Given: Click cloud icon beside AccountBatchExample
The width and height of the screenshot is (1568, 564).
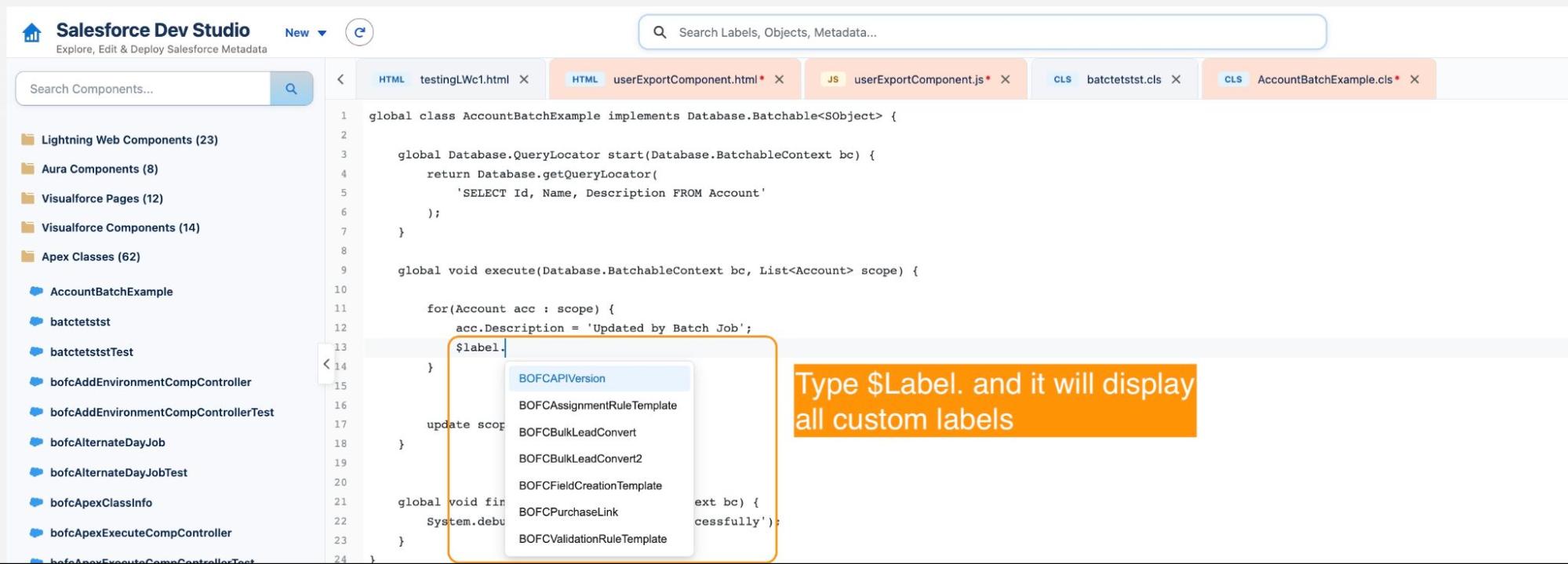Looking at the screenshot, I should click(36, 291).
